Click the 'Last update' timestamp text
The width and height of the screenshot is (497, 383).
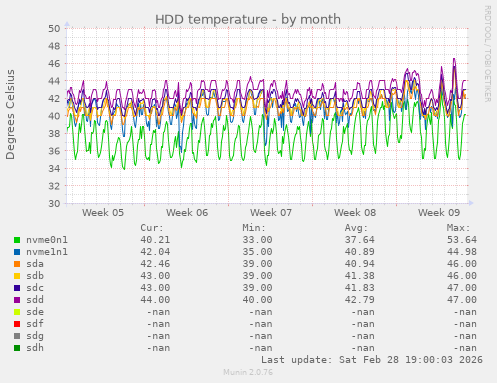(372, 360)
